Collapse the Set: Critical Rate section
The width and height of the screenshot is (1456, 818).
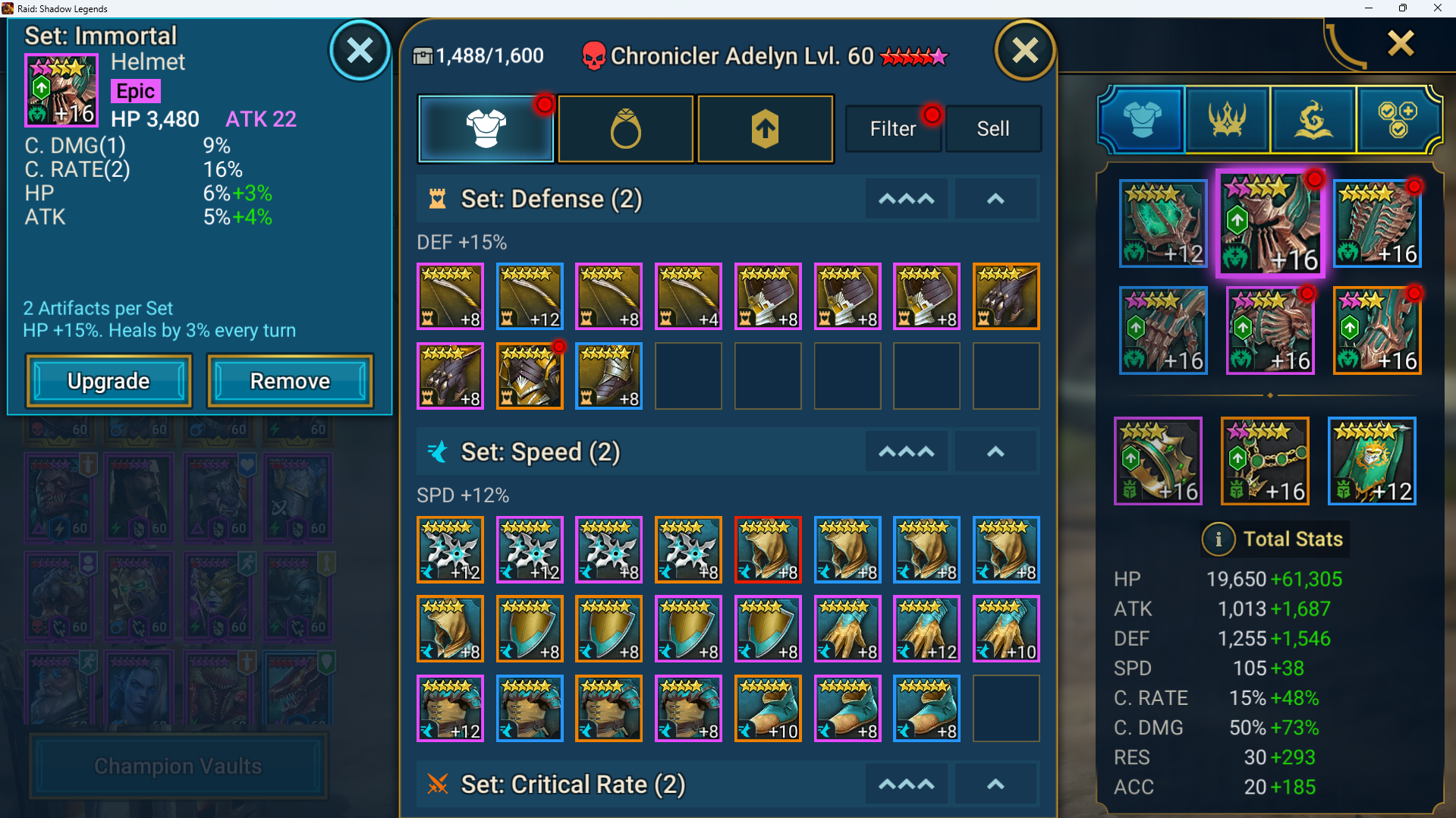pos(995,784)
